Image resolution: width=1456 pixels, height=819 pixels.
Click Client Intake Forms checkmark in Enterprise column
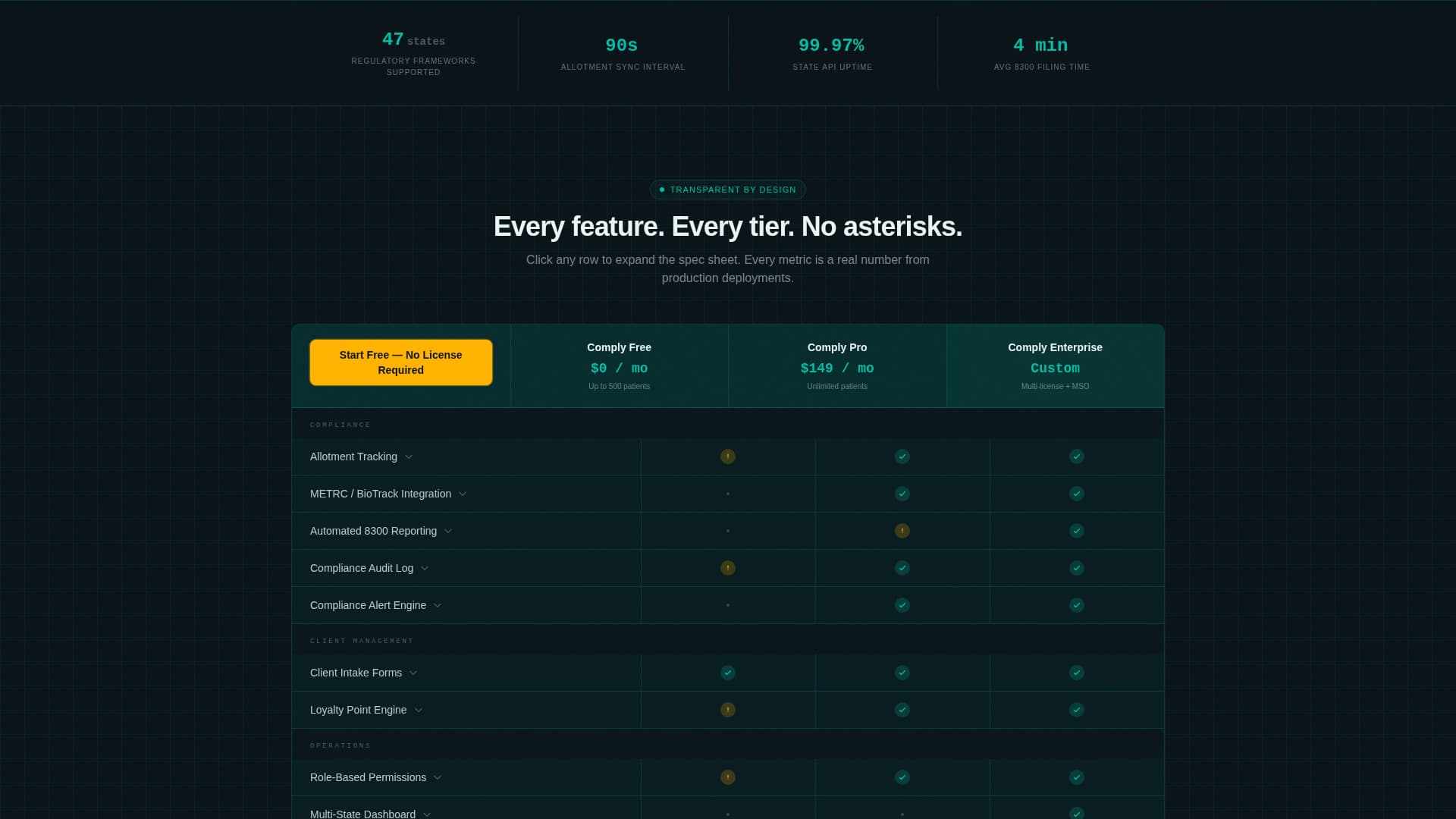pyautogui.click(x=1077, y=673)
